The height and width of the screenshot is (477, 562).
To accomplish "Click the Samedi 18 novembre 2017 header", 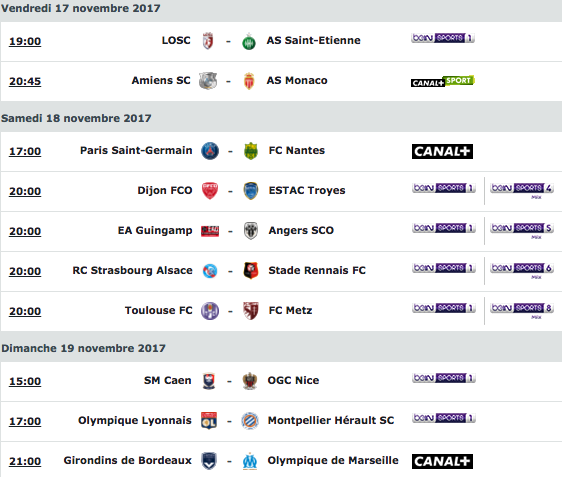I will (76, 118).
